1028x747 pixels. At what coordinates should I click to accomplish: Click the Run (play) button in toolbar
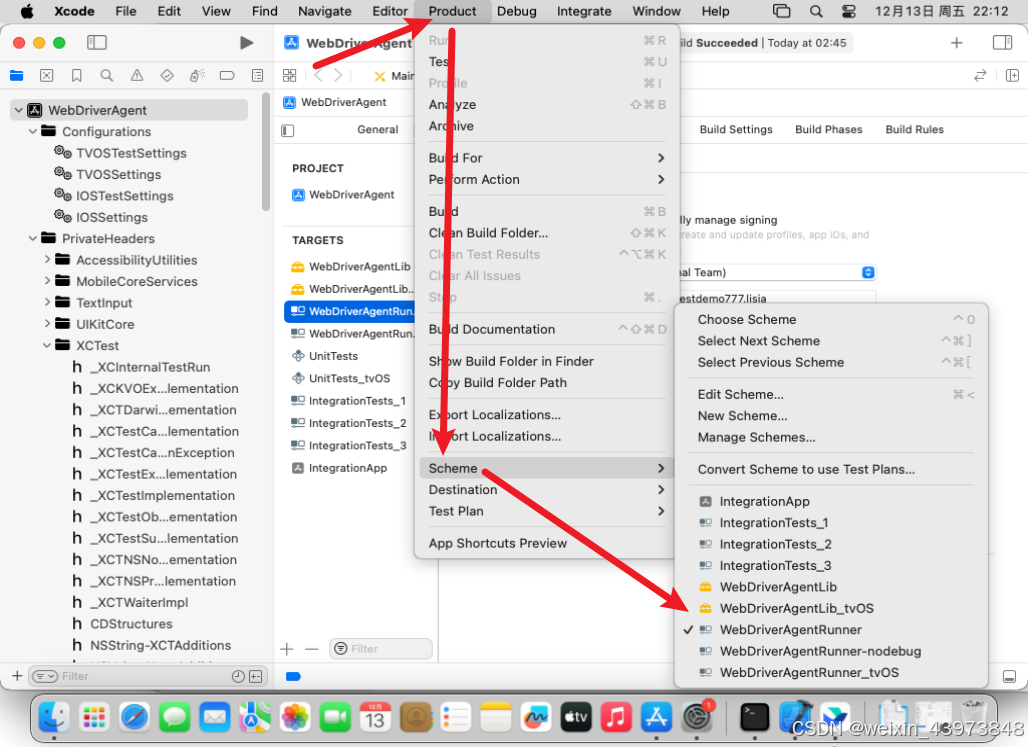(247, 43)
